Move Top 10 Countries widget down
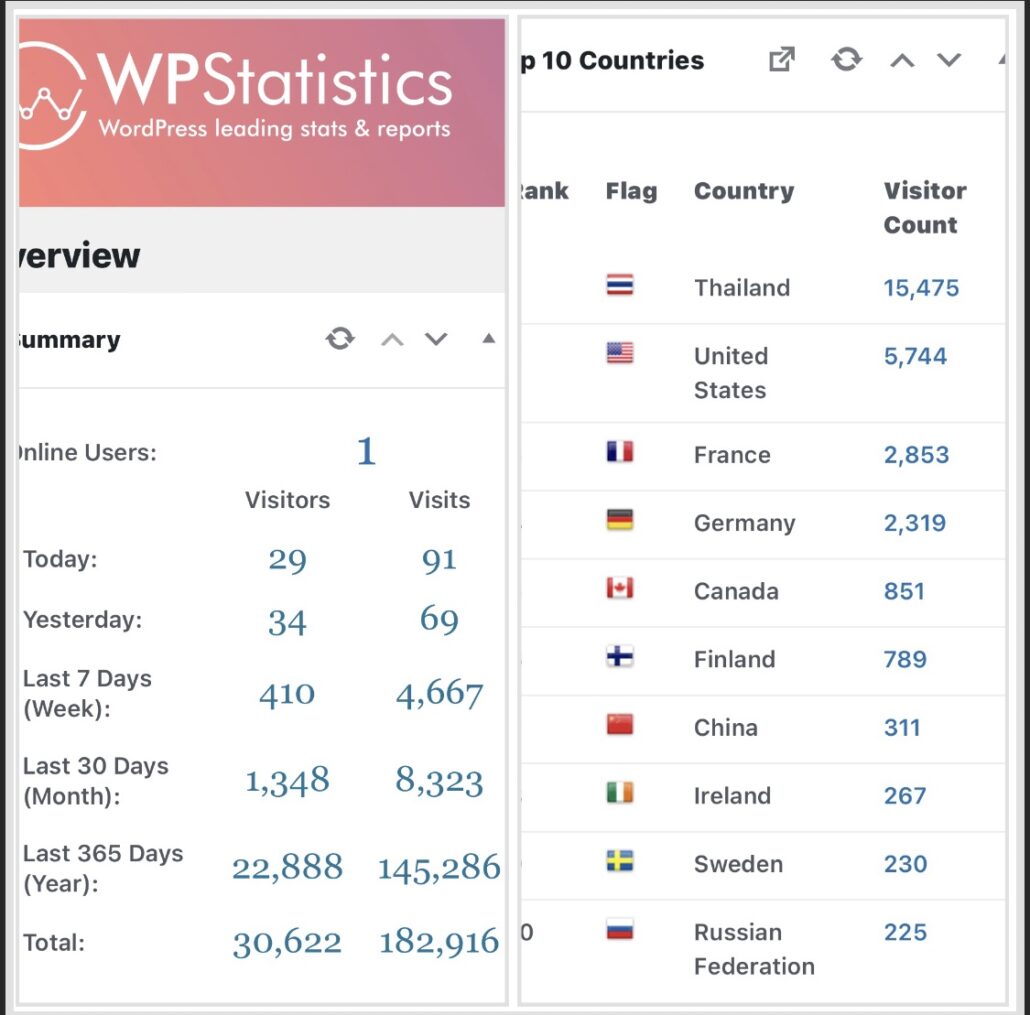The image size is (1030, 1015). coord(948,61)
